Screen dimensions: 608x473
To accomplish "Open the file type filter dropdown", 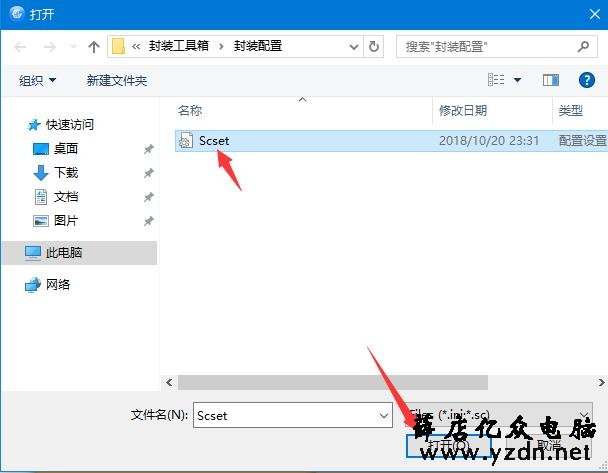I will click(499, 415).
